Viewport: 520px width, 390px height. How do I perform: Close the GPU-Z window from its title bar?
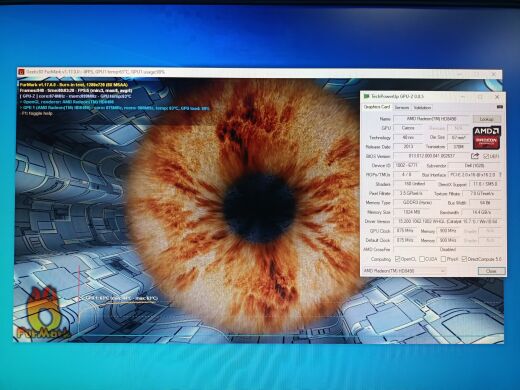tap(497, 97)
